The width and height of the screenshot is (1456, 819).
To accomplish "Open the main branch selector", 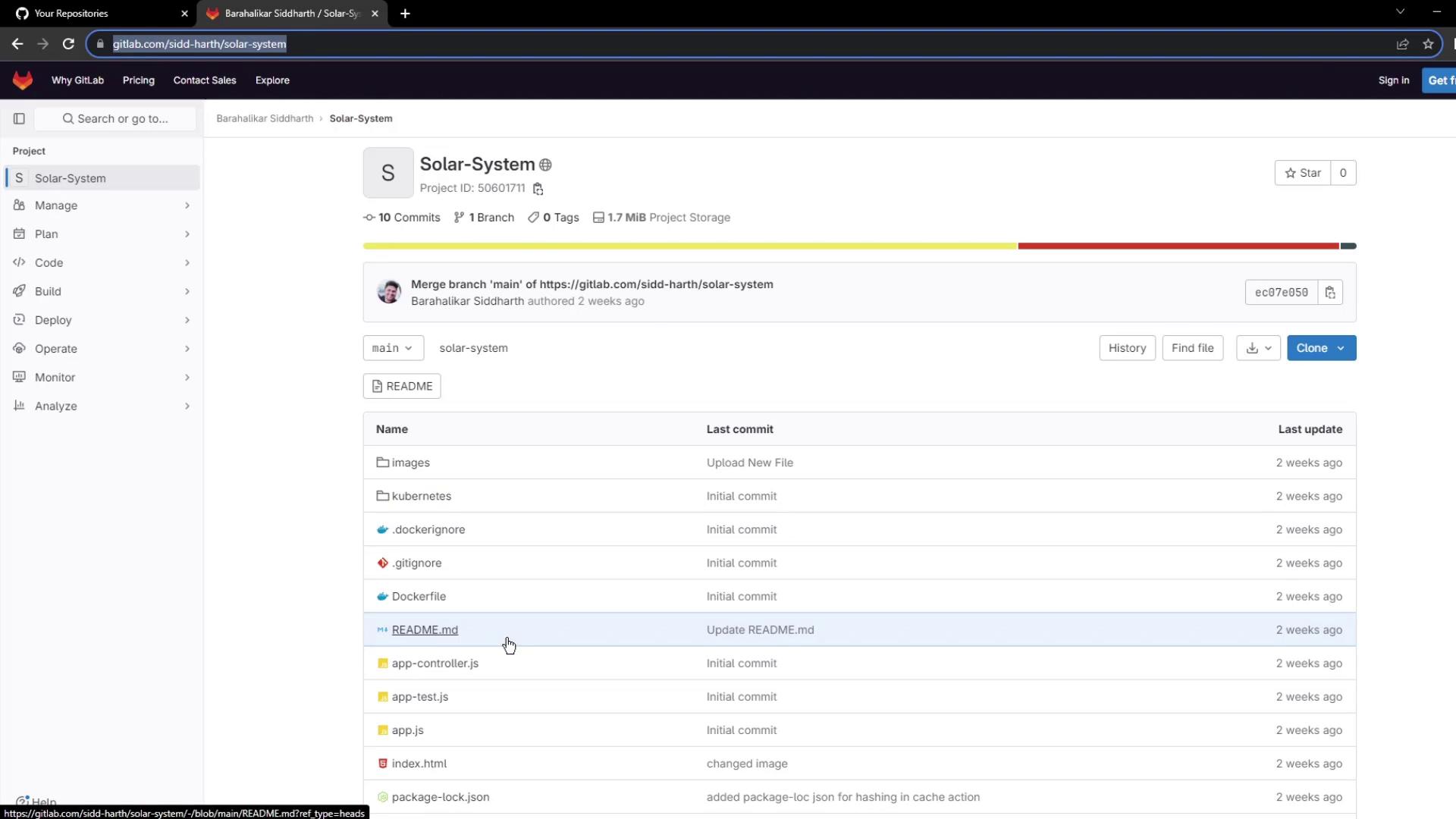I will pyautogui.click(x=393, y=348).
